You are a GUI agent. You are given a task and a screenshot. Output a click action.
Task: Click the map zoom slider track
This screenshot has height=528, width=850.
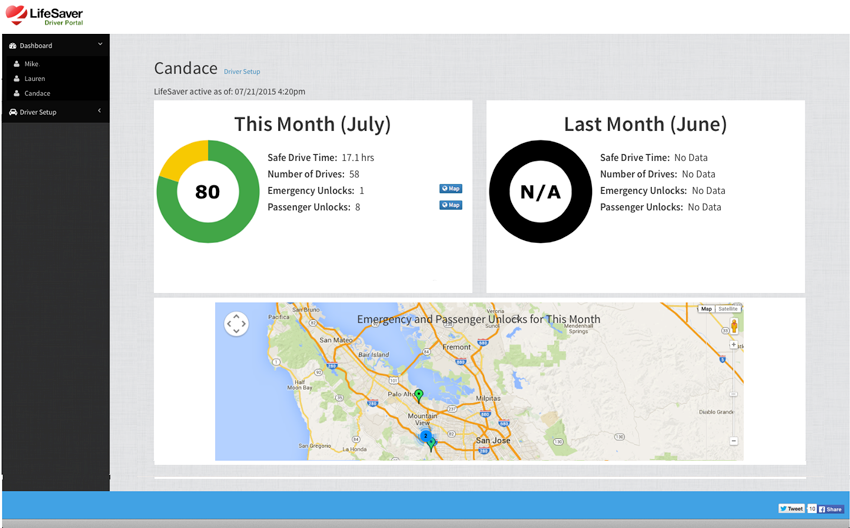pyautogui.click(x=733, y=393)
